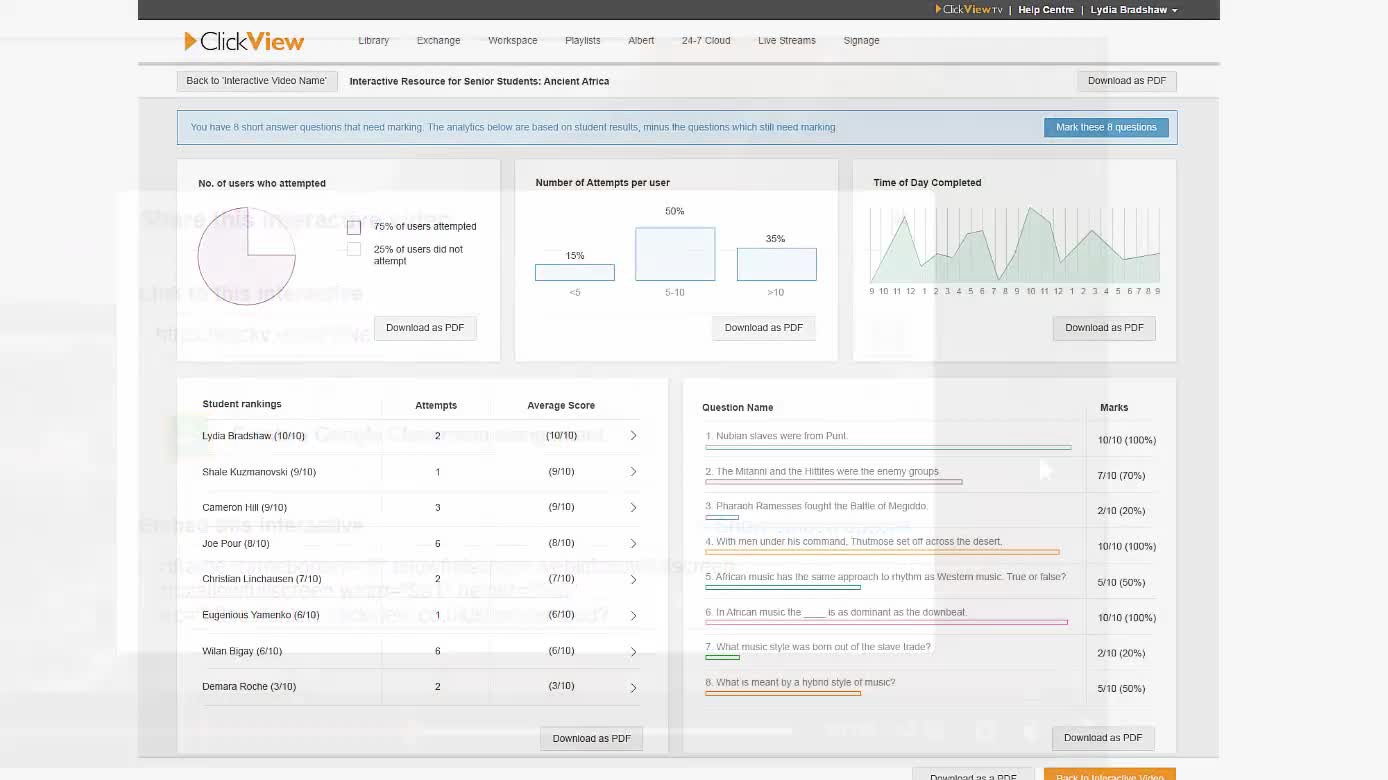Screen dimensions: 1388x780
Task: Download Question Name table as PDF
Action: pos(1103,738)
